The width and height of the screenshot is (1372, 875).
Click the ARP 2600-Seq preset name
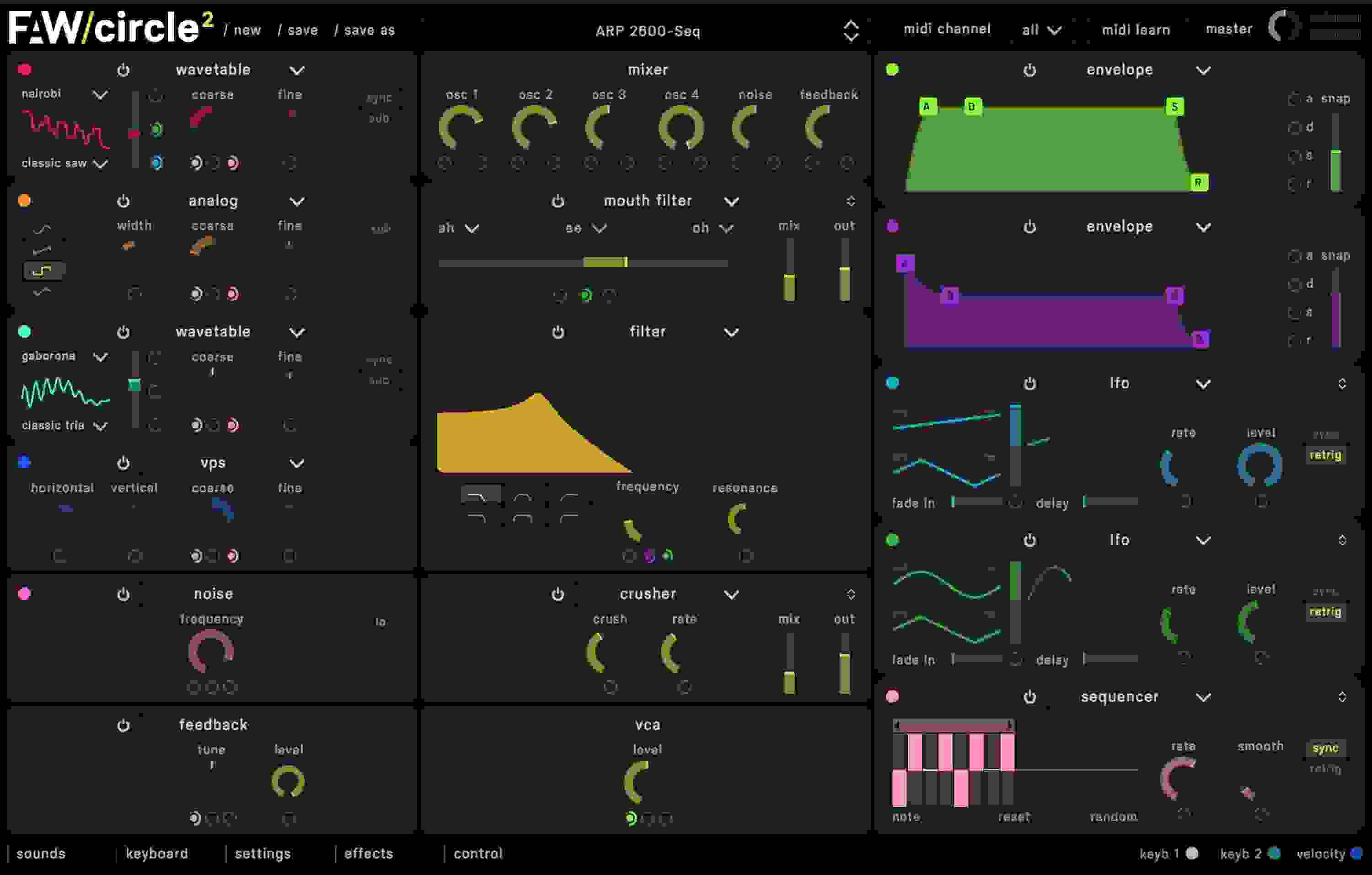(x=649, y=32)
